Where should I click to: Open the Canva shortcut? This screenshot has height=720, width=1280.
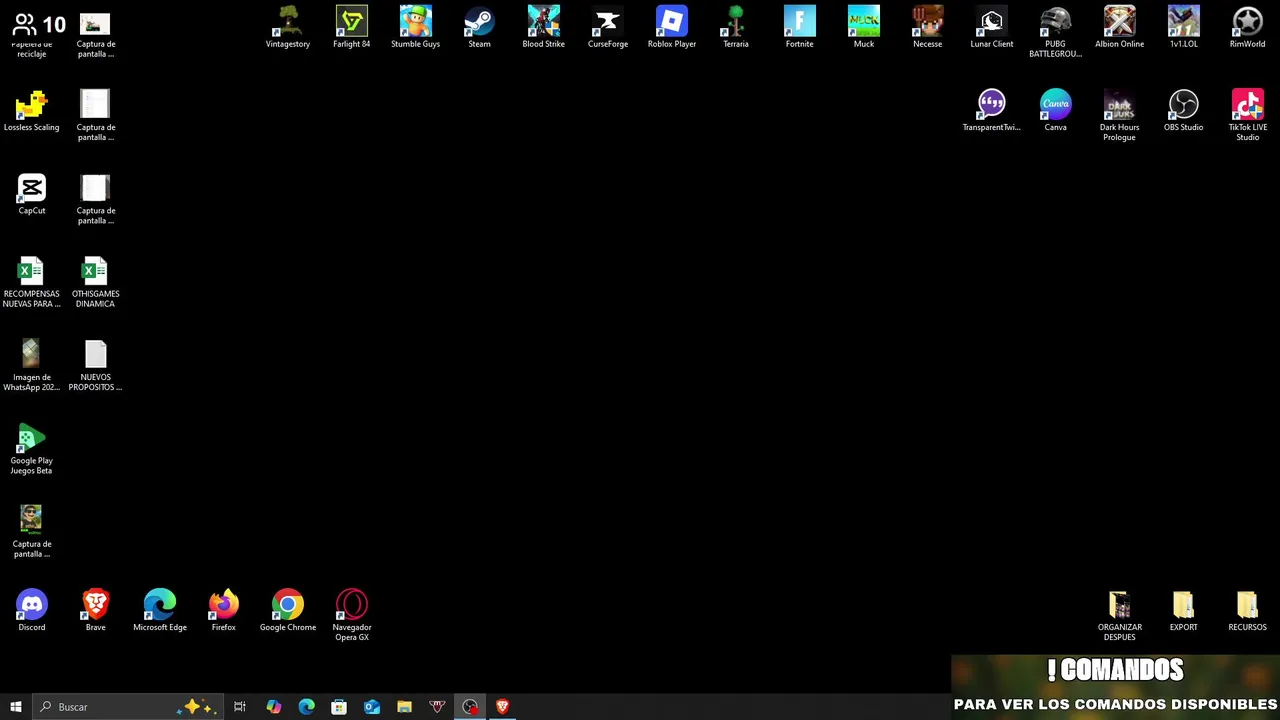[x=1056, y=110]
